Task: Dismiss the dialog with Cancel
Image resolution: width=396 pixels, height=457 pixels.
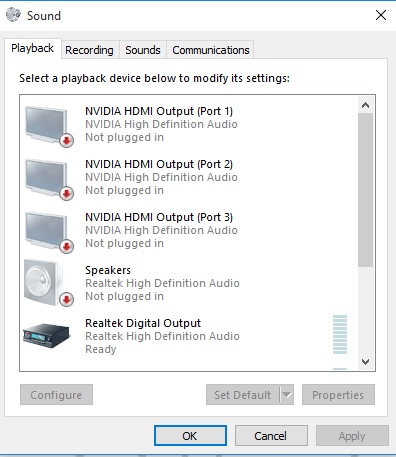Action: (x=271, y=436)
